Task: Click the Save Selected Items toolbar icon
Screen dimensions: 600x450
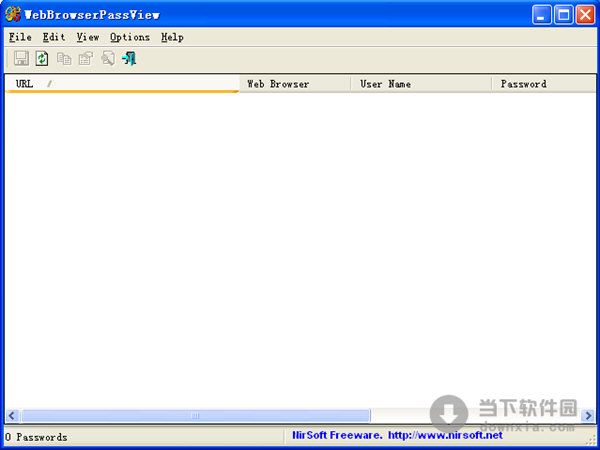Action: 21,59
